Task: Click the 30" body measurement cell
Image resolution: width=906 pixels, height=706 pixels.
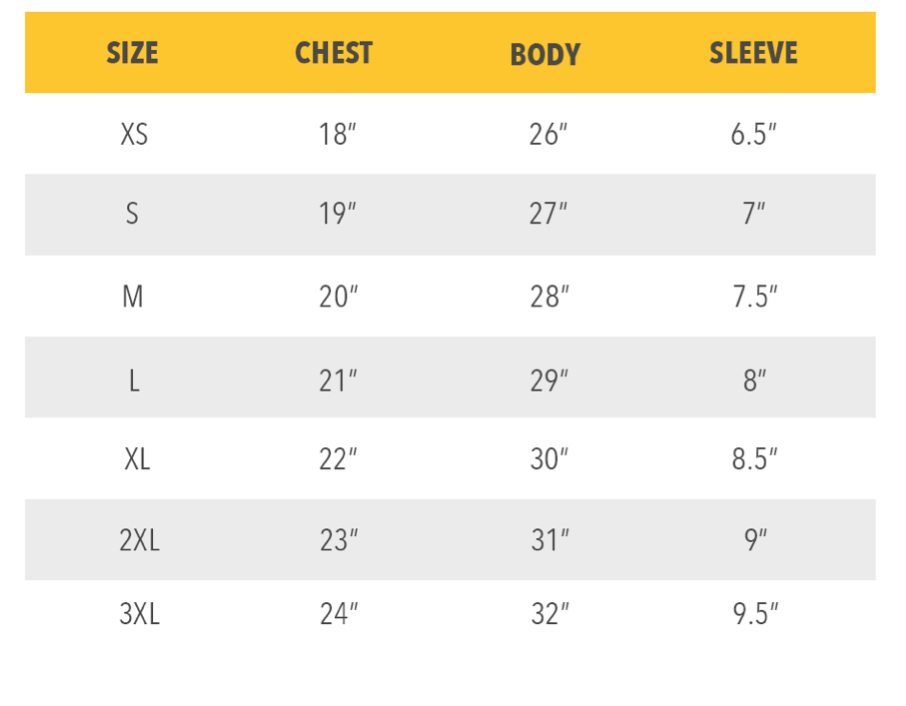Action: [549, 460]
